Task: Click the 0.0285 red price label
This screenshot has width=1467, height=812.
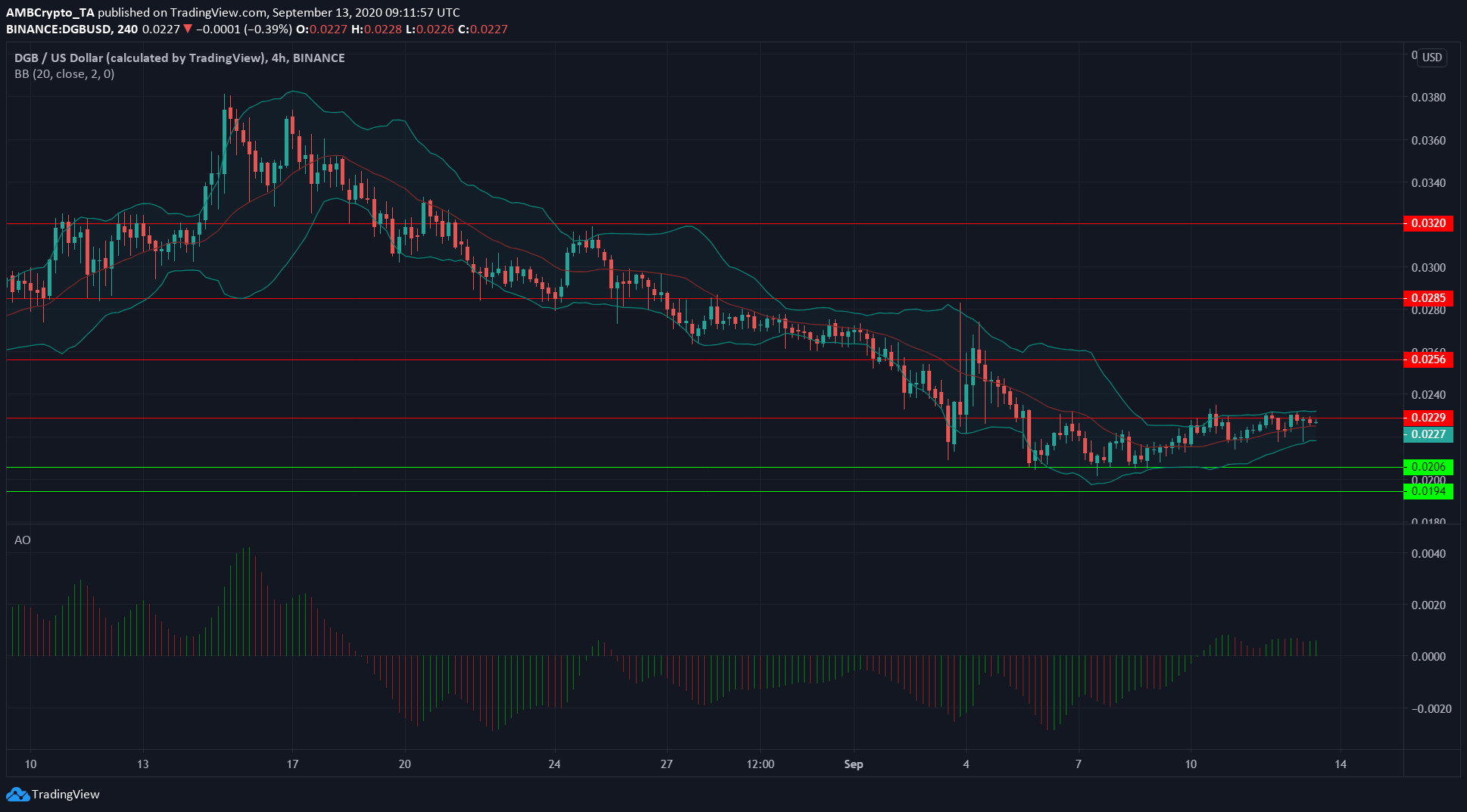Action: pyautogui.click(x=1428, y=298)
